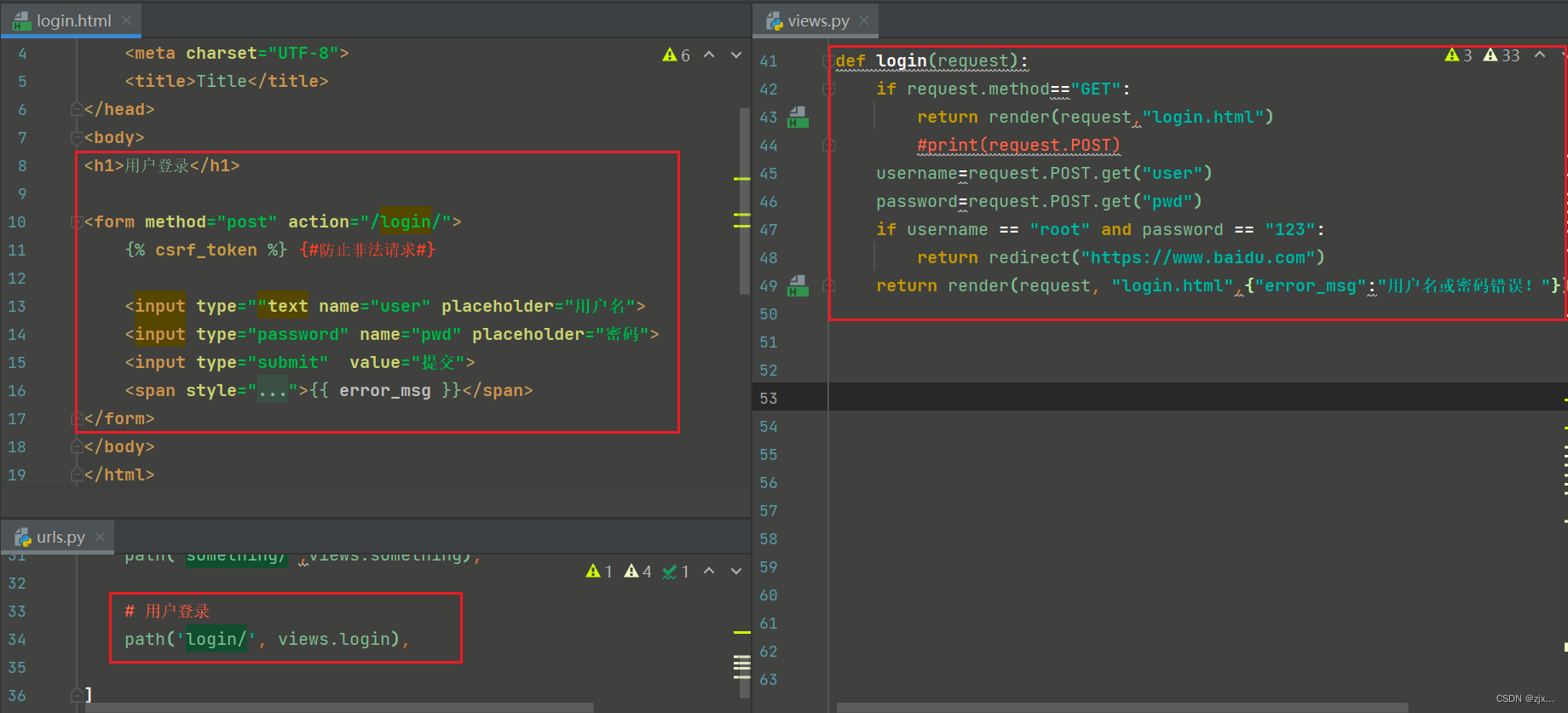The width and height of the screenshot is (1568, 713).
Task: Click the folded style="..." attribute value on line 16
Action: pyautogui.click(x=273, y=390)
